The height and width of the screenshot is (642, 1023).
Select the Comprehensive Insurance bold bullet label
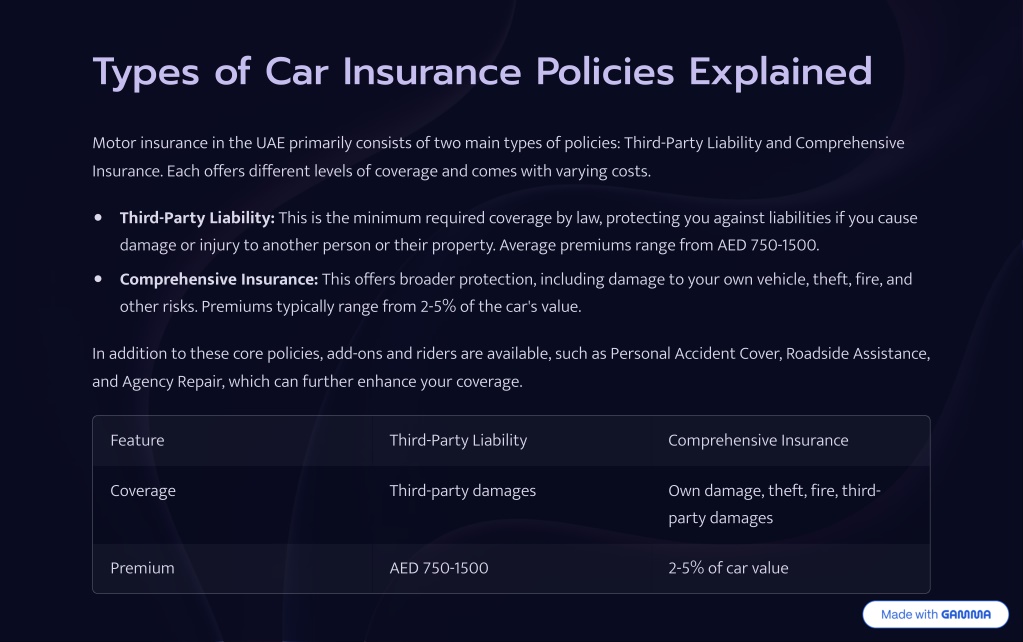(219, 279)
